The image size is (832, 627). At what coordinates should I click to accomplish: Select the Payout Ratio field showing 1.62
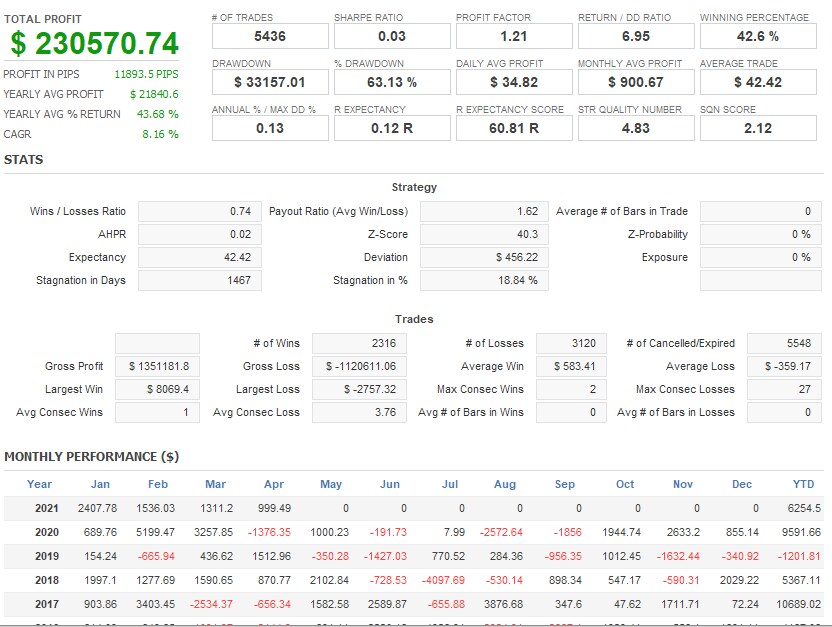(484, 211)
